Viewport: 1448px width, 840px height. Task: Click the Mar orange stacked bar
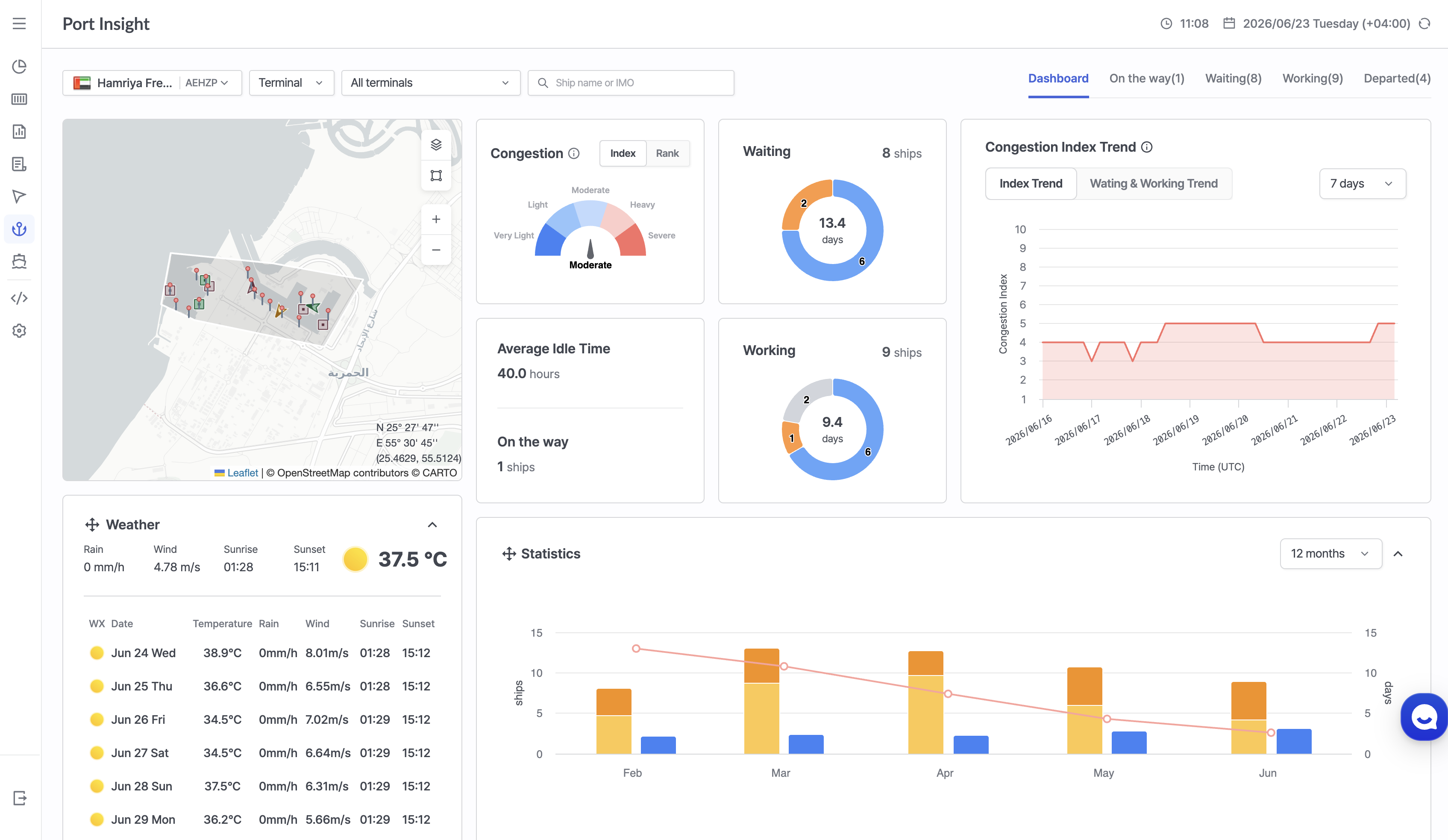(x=761, y=666)
